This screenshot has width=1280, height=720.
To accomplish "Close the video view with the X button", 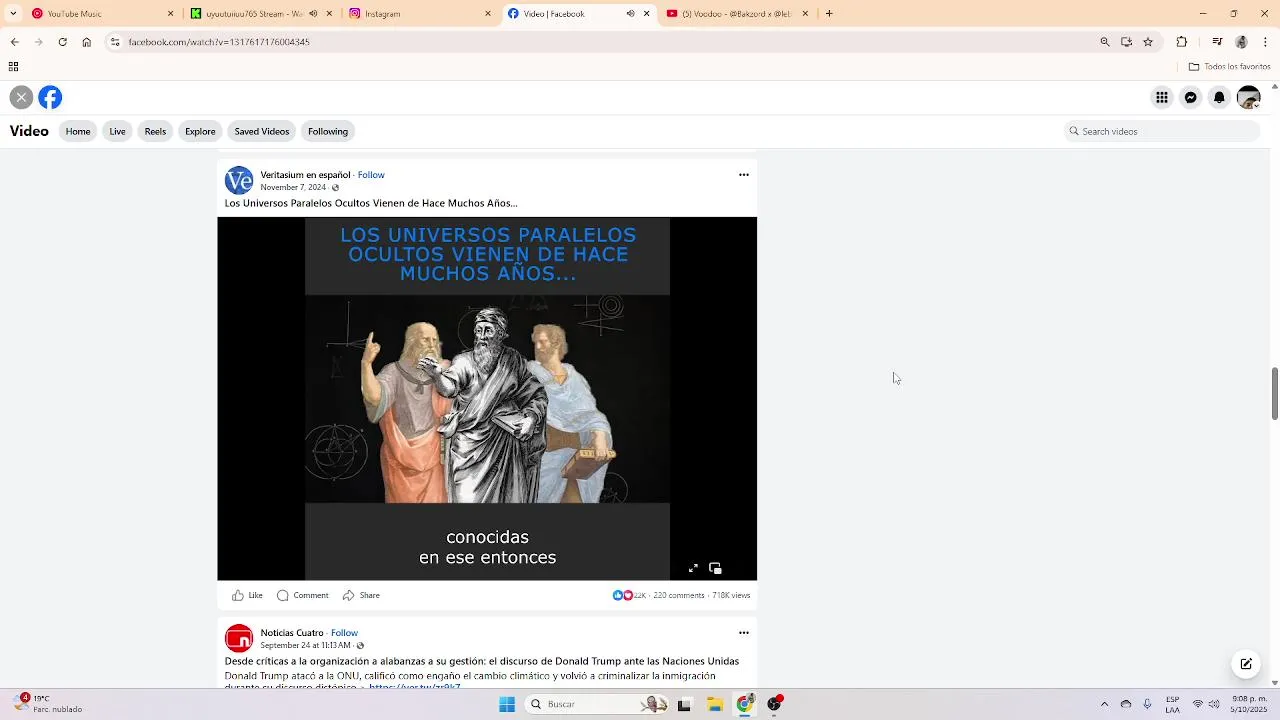I will click(21, 97).
